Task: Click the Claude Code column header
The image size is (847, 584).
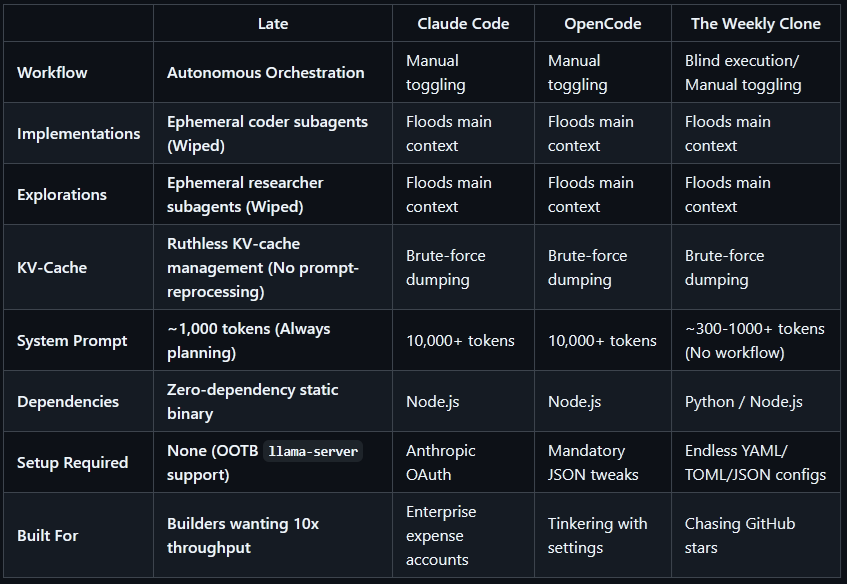Action: pyautogui.click(x=463, y=24)
